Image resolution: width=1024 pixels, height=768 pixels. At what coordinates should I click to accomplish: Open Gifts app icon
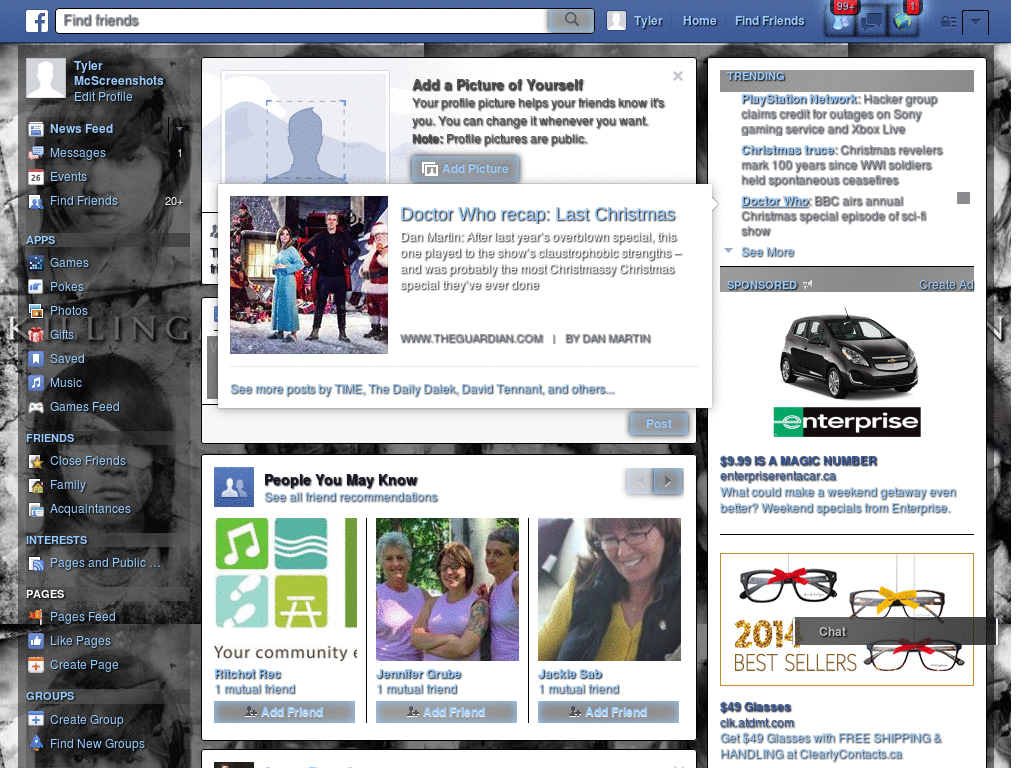(36, 335)
